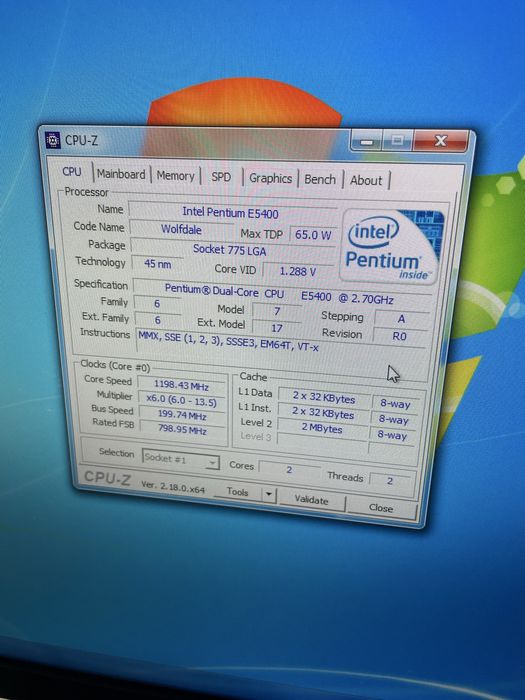This screenshot has height=700, width=525.
Task: Click the Level 2 value 2 MBytes
Action: point(322,428)
